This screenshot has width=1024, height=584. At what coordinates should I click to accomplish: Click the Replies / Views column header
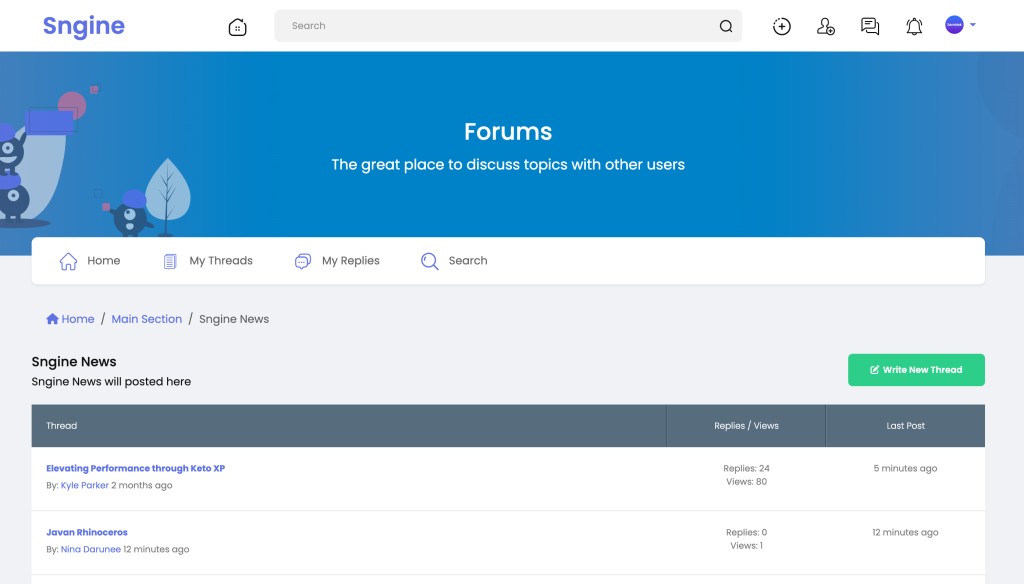pos(746,426)
